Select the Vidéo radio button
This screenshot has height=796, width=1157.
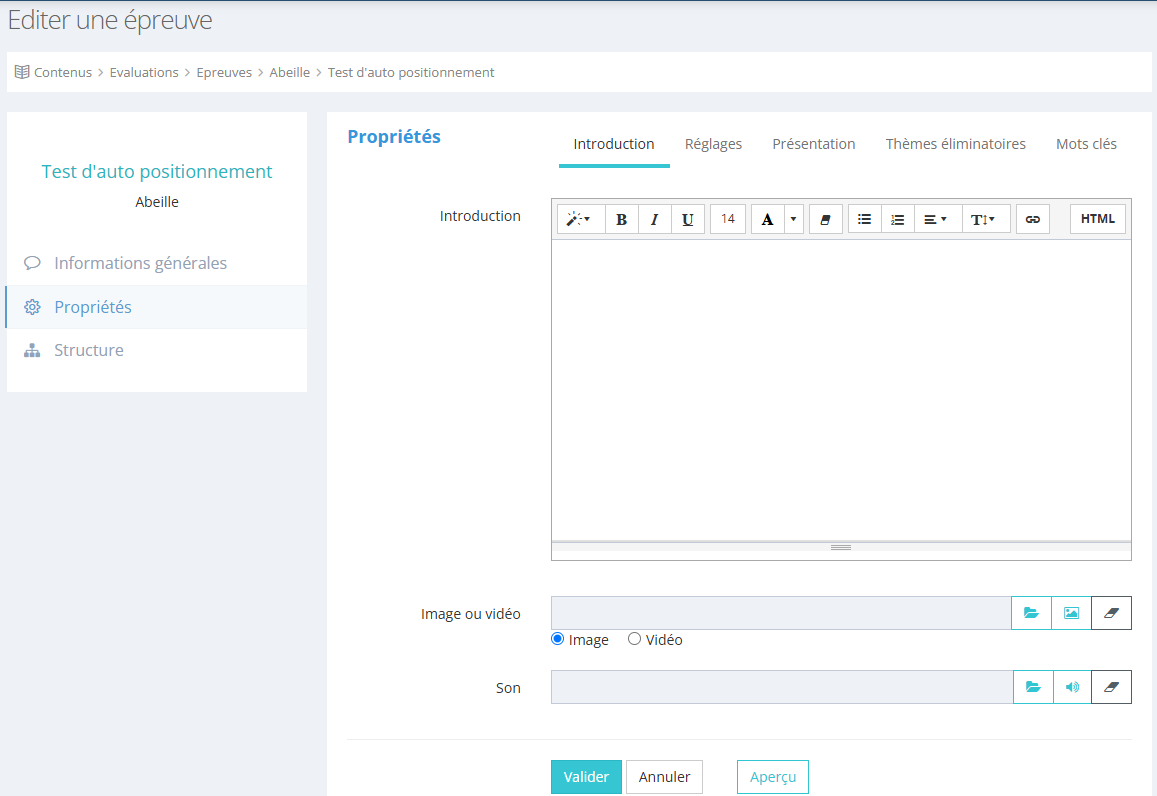coord(634,639)
